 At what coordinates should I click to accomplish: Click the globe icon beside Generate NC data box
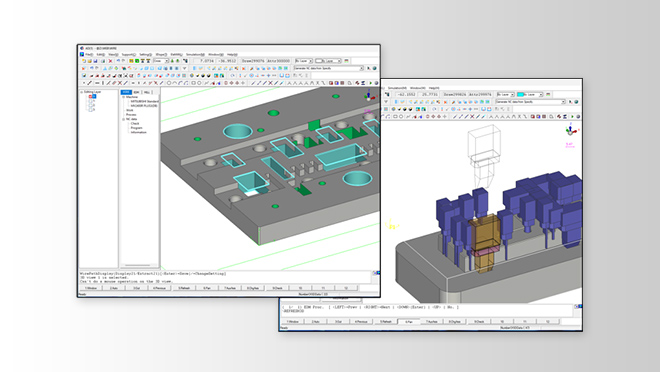375,68
